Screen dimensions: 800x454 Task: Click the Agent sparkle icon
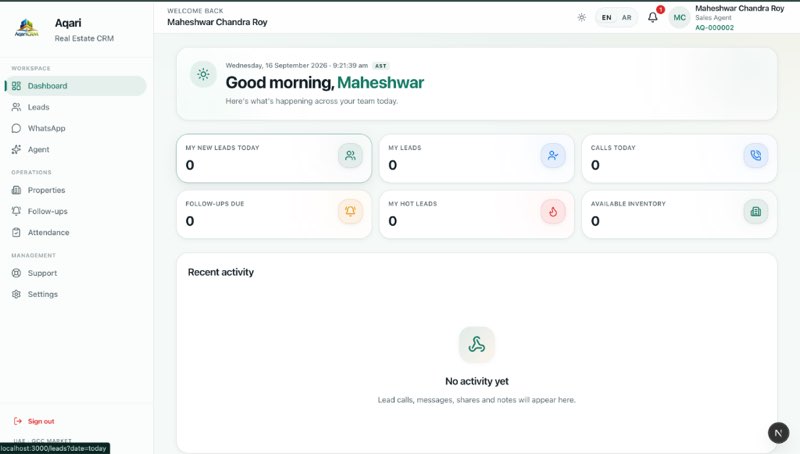16,149
